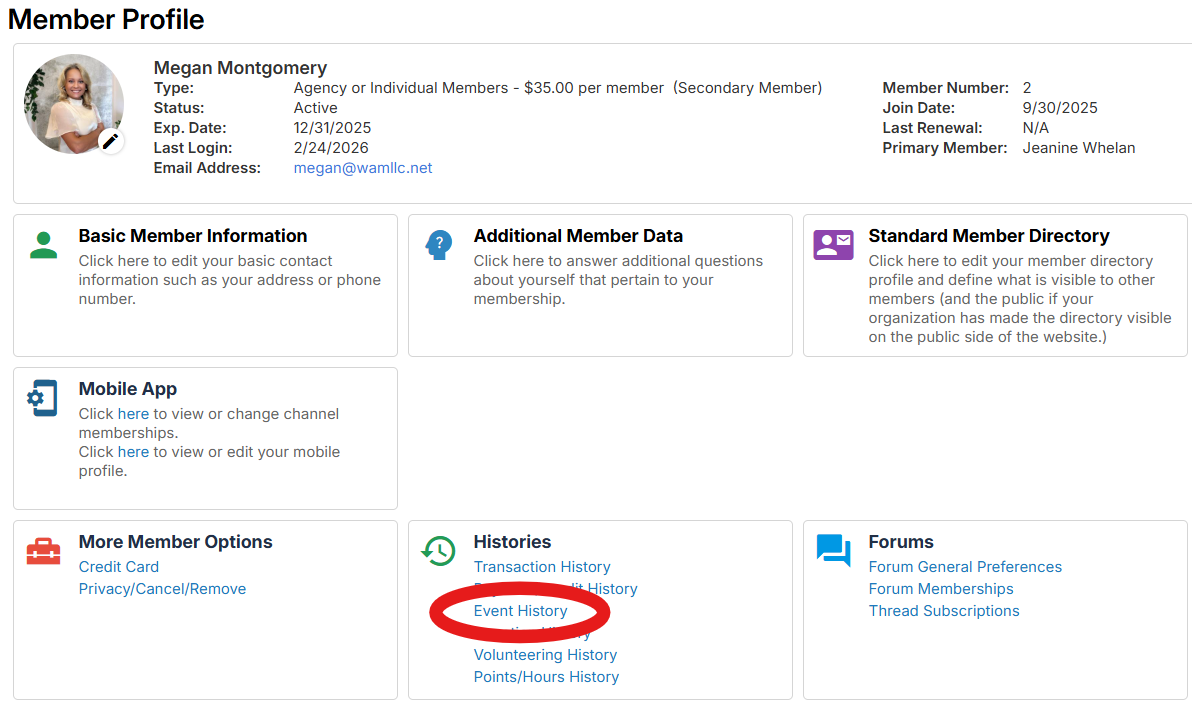Click the question-mark head icon for Additional Member Data
This screenshot has height=706, width=1192.
click(x=438, y=245)
